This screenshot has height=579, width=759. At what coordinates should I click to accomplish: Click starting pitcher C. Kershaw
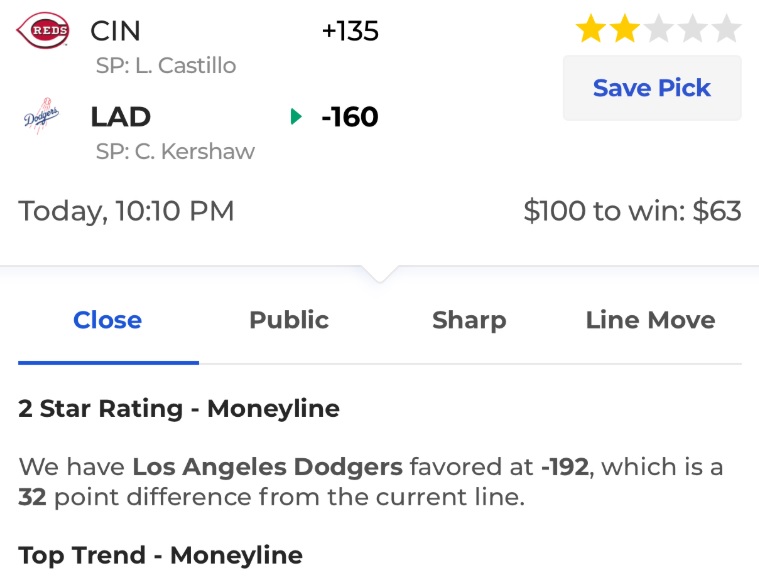pos(175,152)
